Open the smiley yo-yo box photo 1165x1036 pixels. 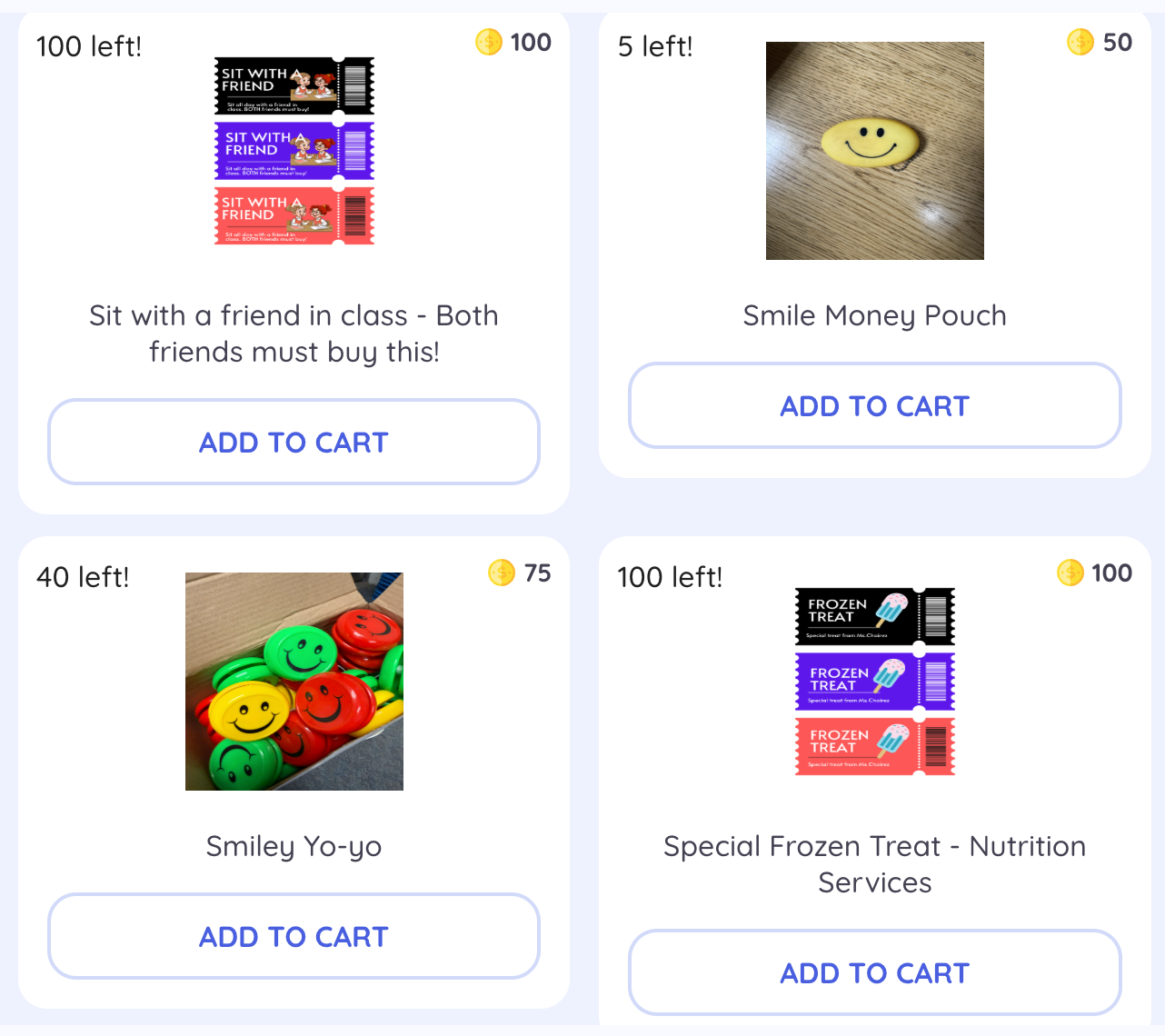[294, 682]
